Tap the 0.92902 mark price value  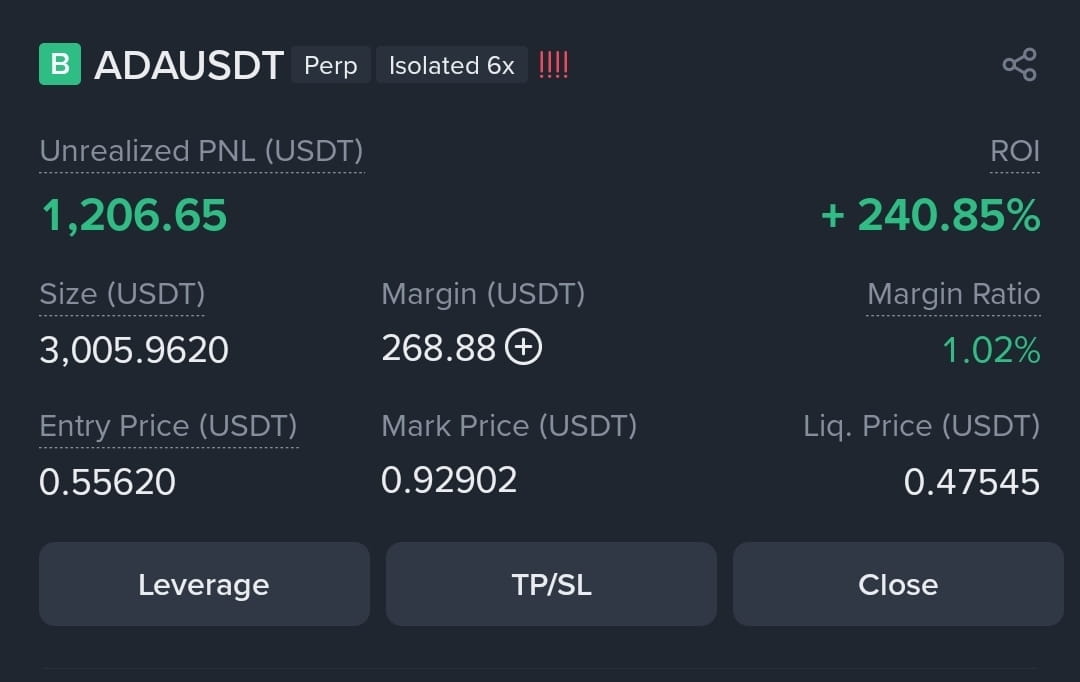click(x=449, y=479)
